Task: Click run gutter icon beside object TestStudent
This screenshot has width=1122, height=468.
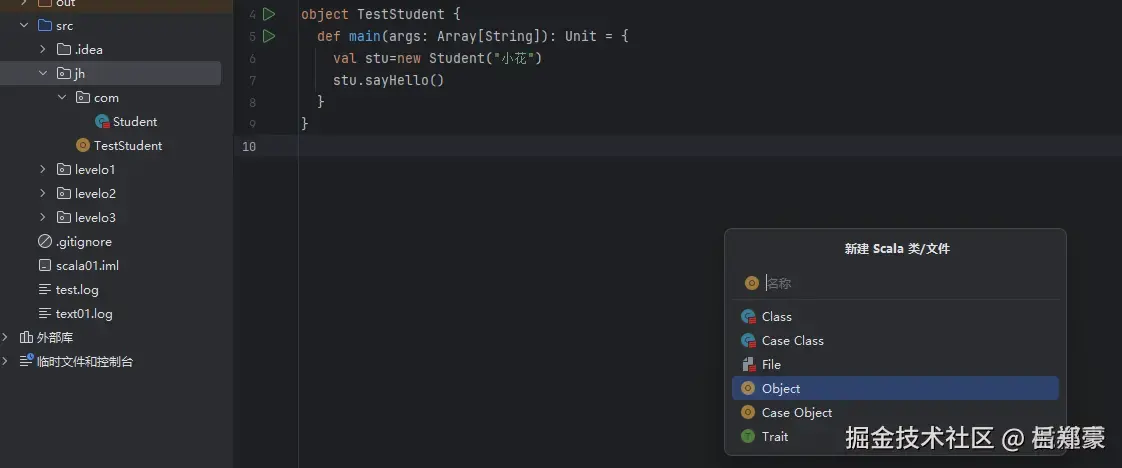Action: click(269, 14)
